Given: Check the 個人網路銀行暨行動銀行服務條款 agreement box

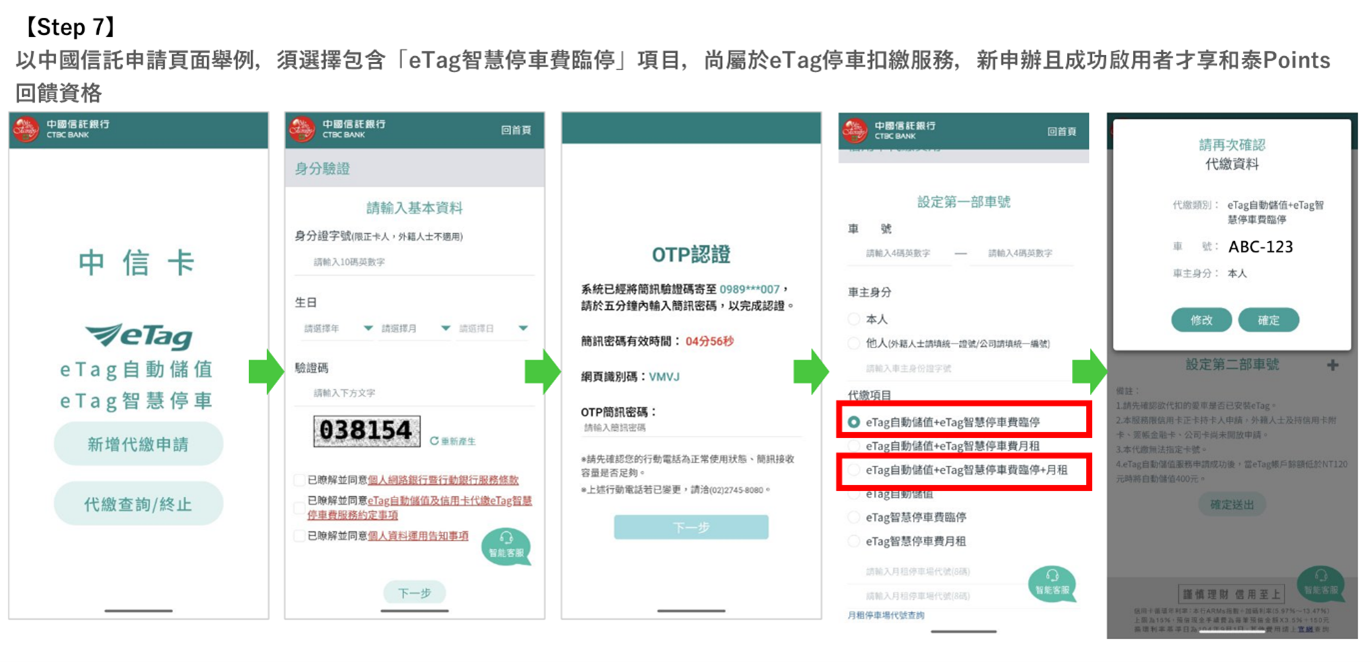Looking at the screenshot, I should point(299,480).
